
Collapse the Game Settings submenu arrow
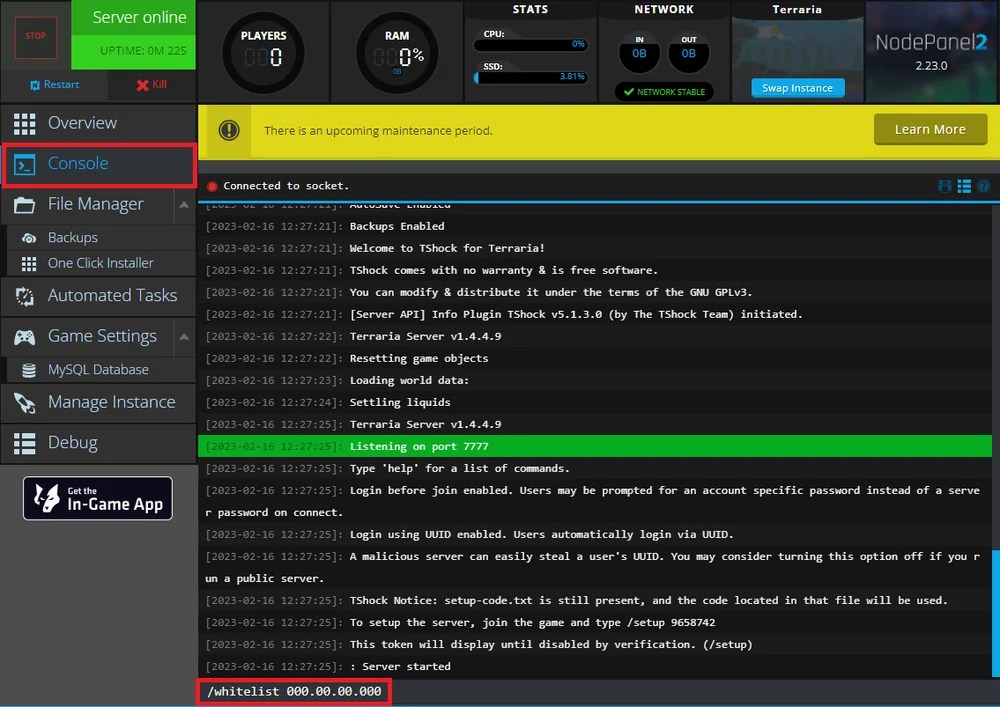(184, 337)
